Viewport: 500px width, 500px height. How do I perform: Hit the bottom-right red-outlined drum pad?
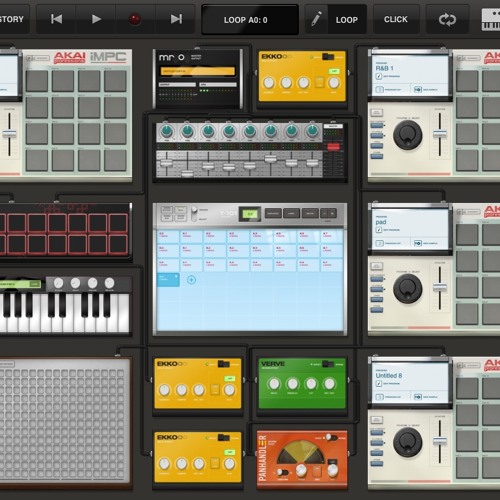(x=118, y=244)
